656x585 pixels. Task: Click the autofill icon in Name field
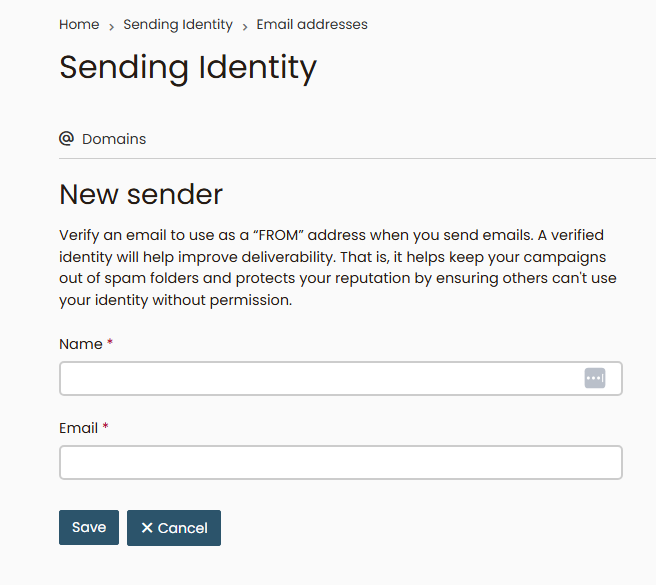(595, 378)
